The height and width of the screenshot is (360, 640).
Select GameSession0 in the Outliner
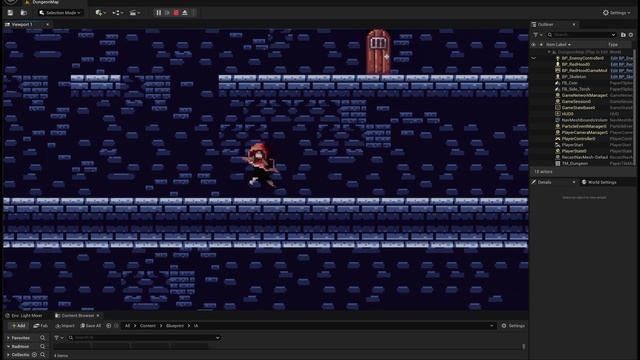(576, 101)
